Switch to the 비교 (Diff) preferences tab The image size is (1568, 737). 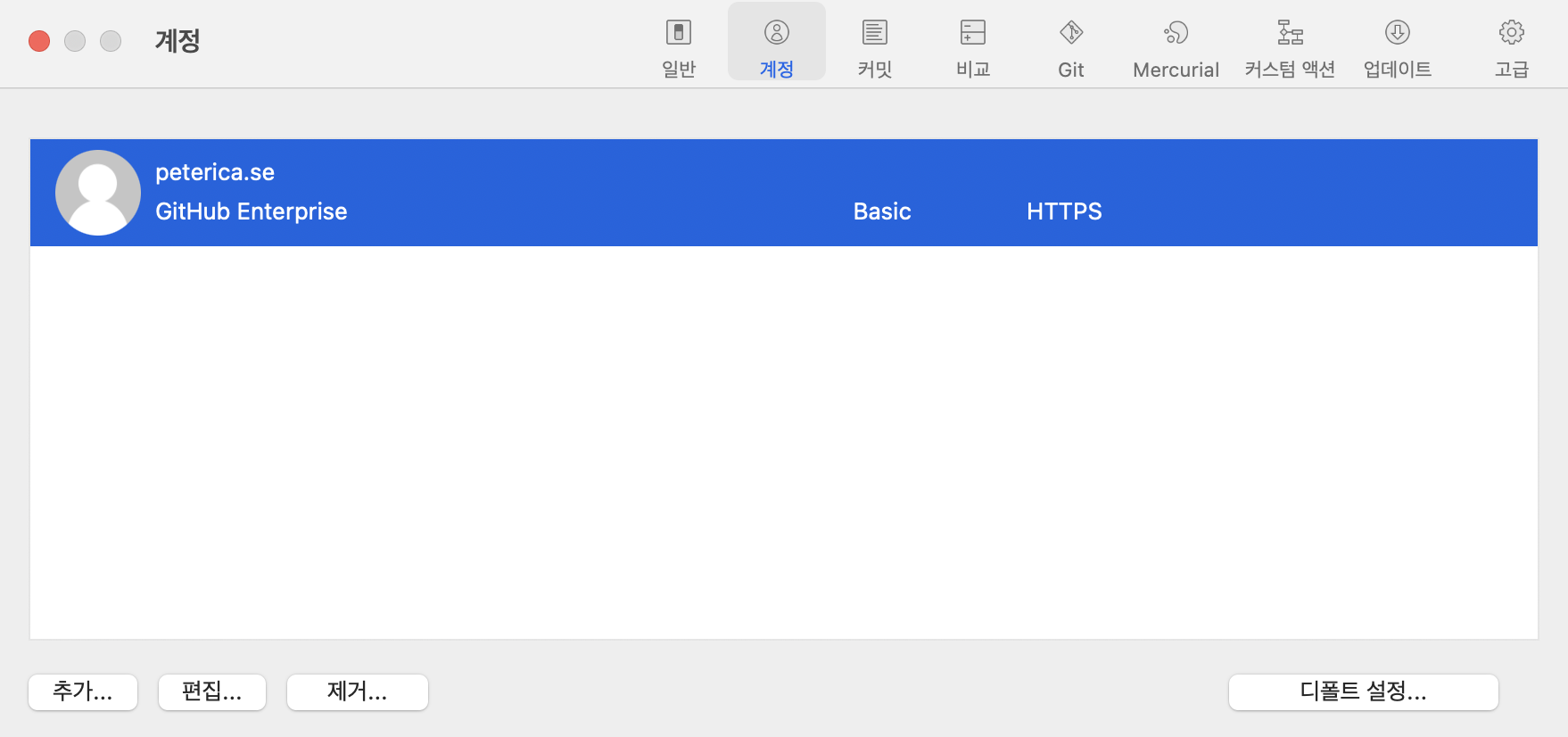click(x=973, y=48)
